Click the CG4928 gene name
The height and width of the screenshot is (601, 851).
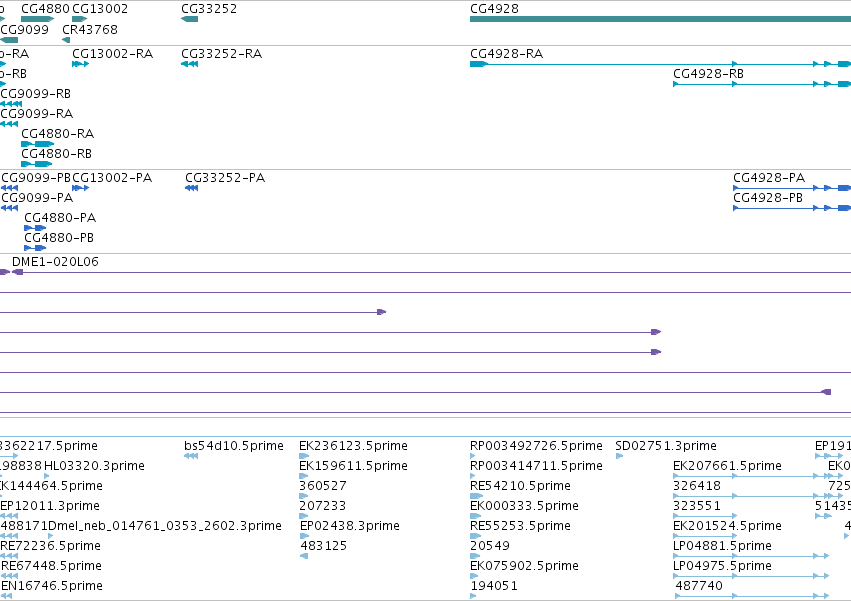point(494,9)
